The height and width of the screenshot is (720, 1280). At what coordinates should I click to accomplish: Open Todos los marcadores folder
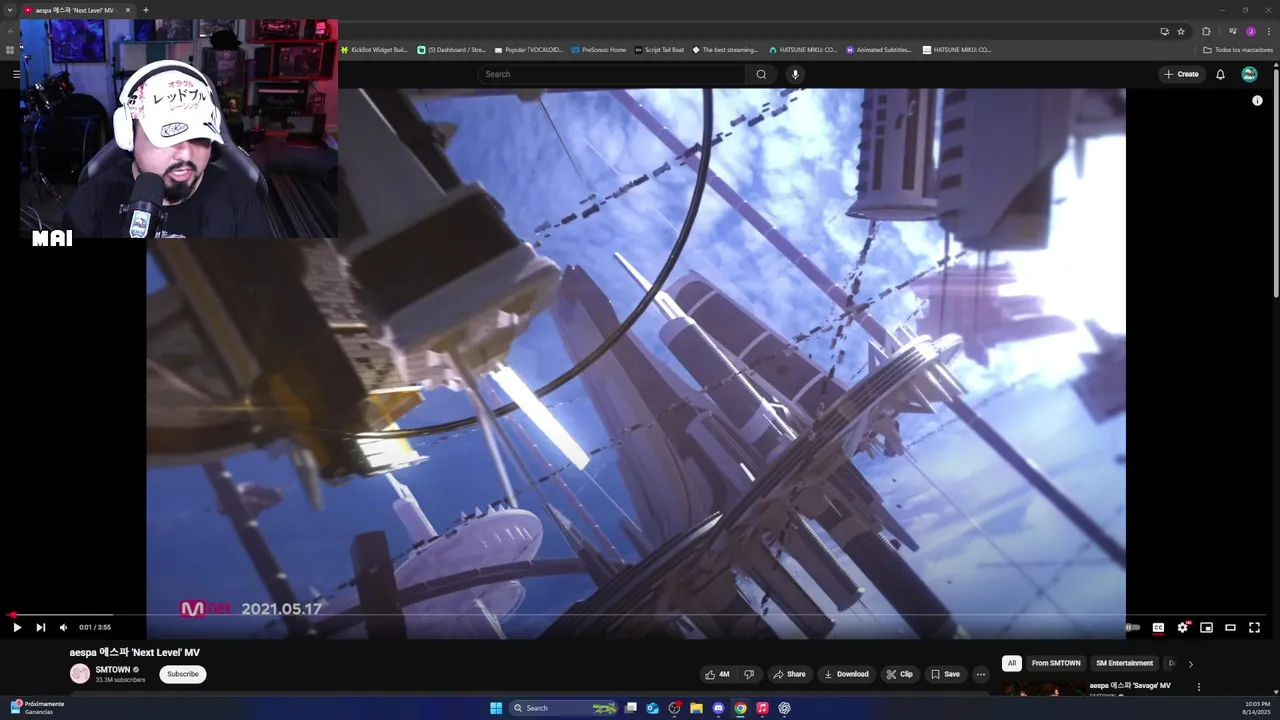(x=1238, y=49)
